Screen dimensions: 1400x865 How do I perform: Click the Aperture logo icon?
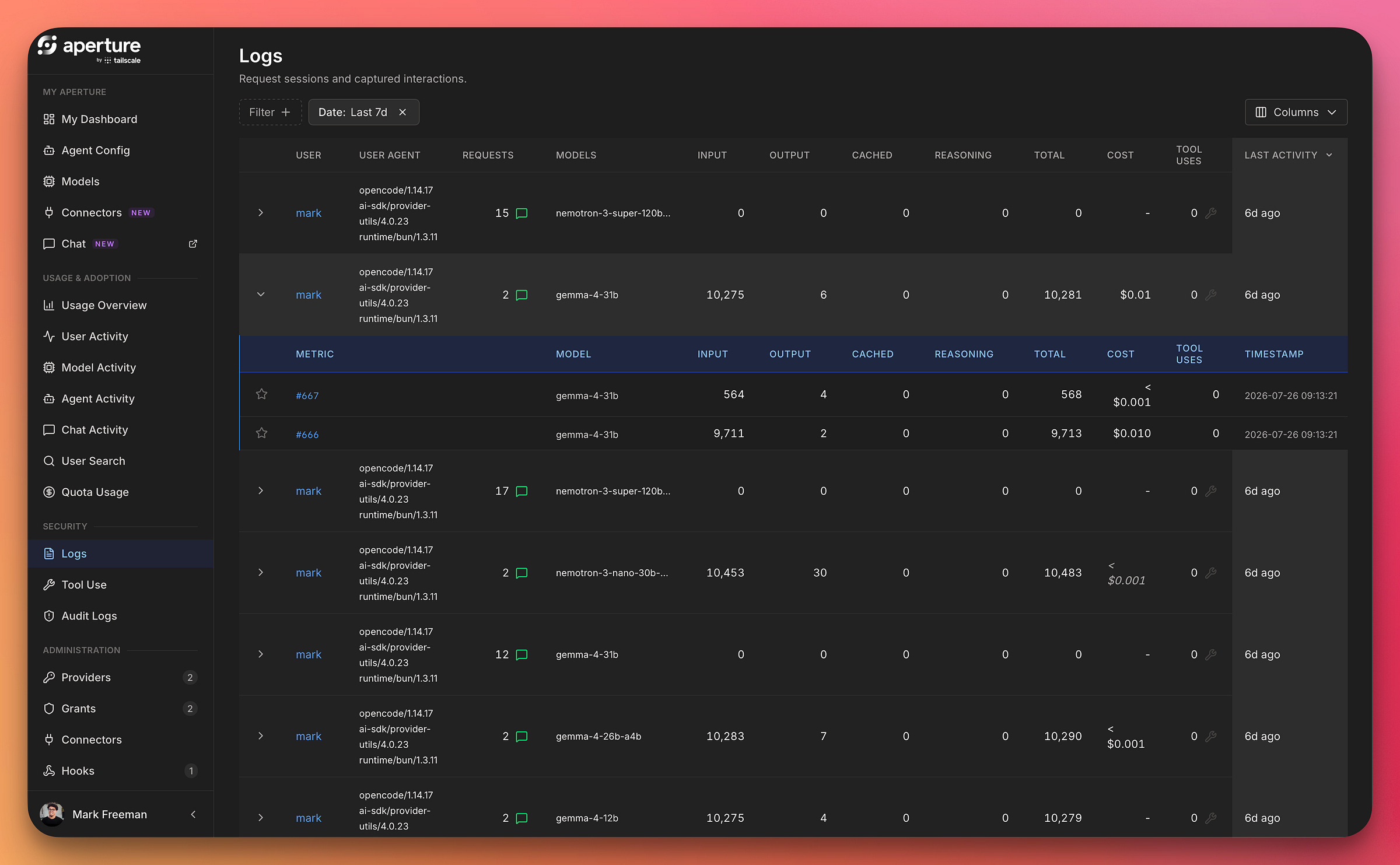[48, 45]
